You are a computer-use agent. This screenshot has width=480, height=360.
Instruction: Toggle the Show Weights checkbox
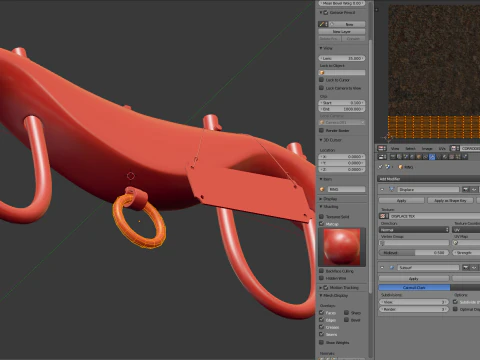coord(321,342)
